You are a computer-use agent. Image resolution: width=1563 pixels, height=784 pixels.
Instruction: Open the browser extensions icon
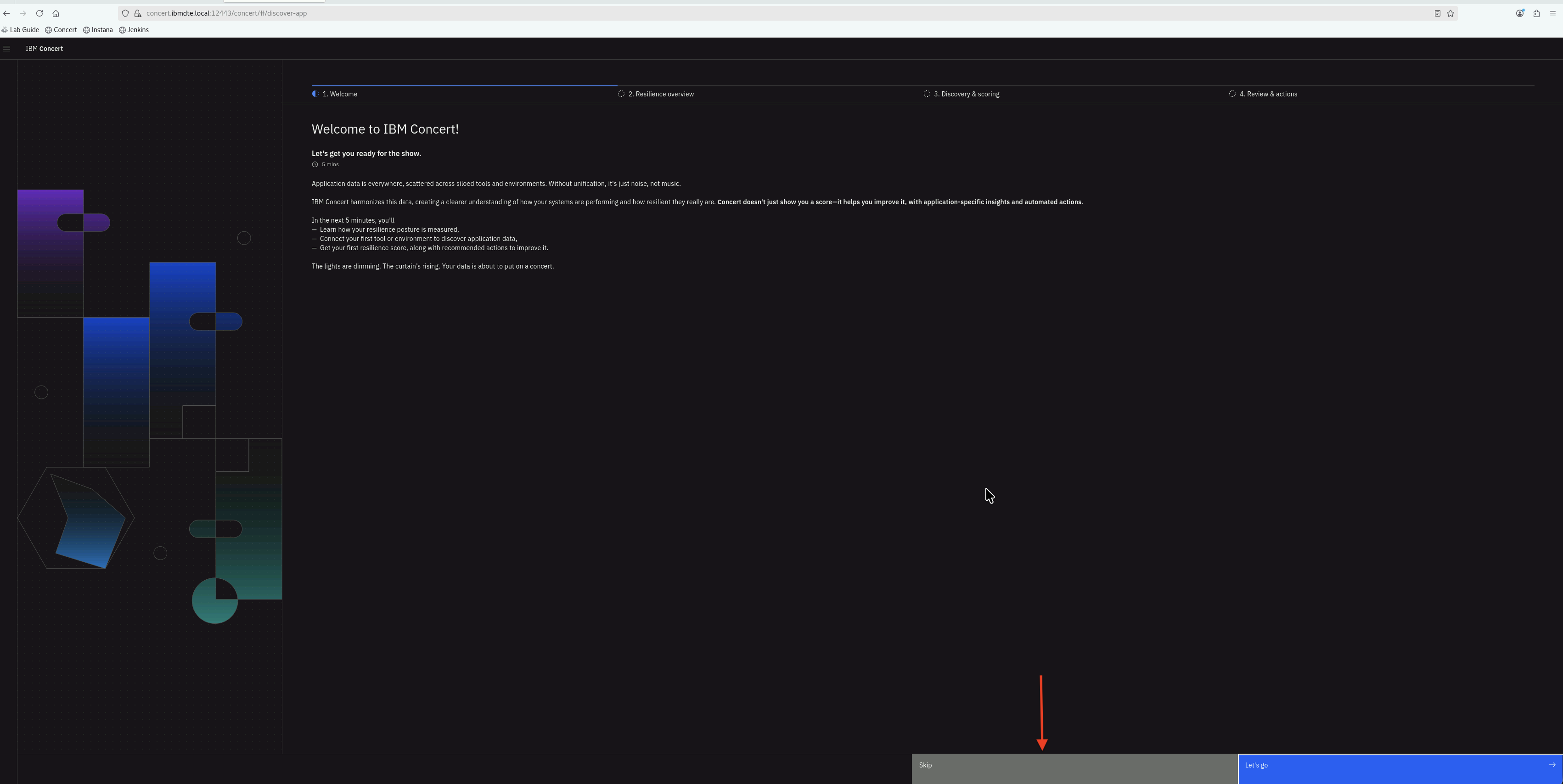pos(1536,13)
